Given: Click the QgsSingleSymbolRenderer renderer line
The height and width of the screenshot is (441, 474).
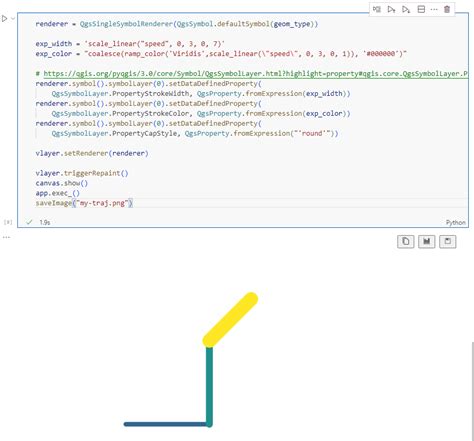Looking at the screenshot, I should (x=177, y=24).
